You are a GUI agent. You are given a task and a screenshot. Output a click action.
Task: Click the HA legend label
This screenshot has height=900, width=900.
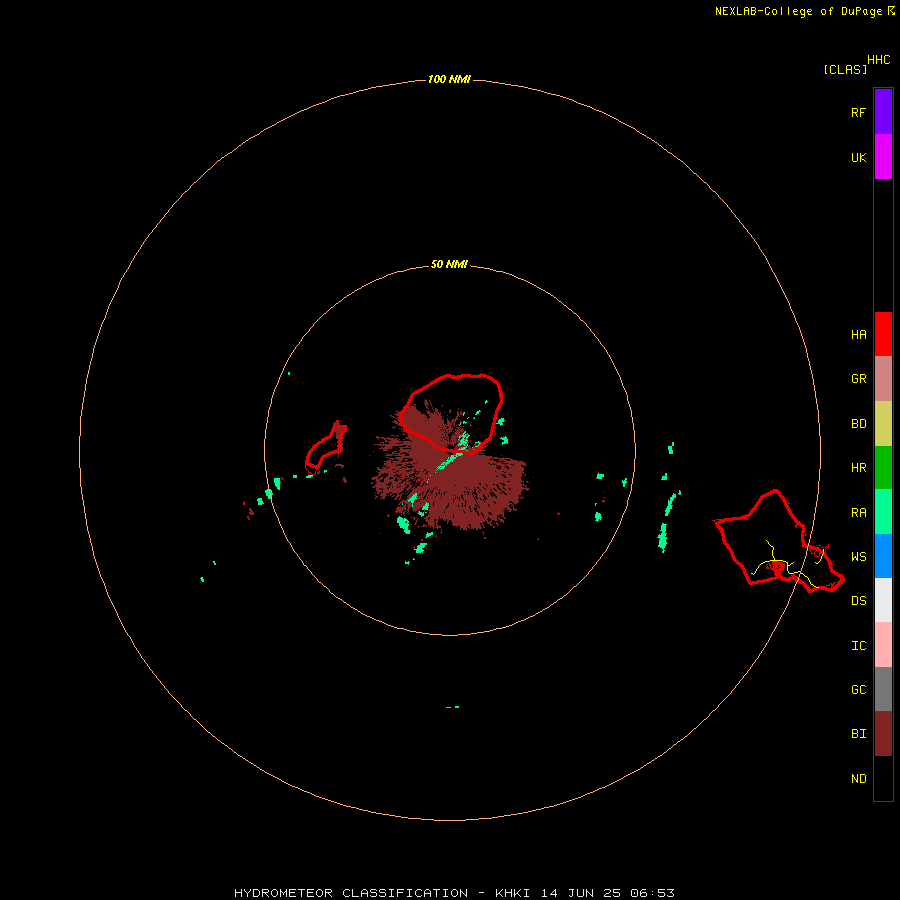pos(858,335)
